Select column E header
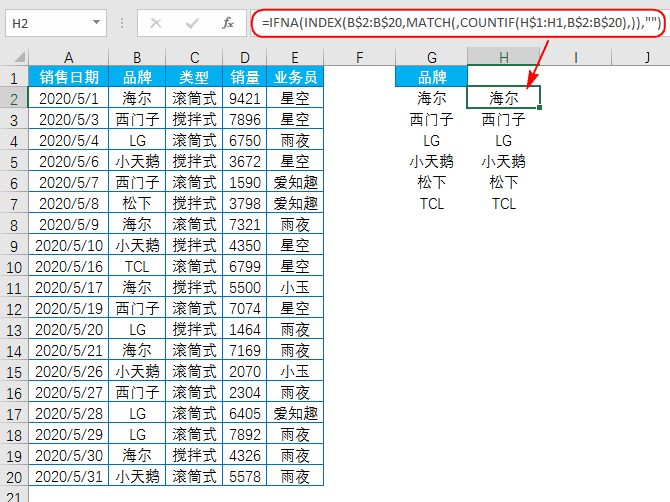 click(295, 57)
